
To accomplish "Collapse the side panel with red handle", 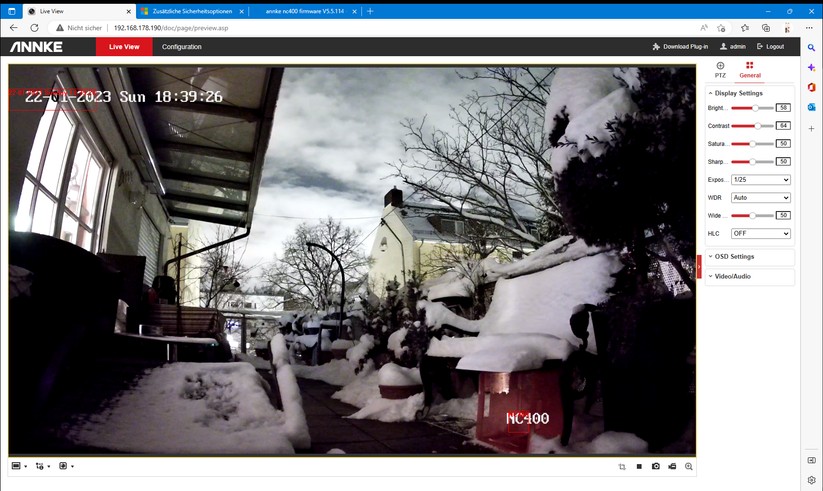I will [x=699, y=267].
